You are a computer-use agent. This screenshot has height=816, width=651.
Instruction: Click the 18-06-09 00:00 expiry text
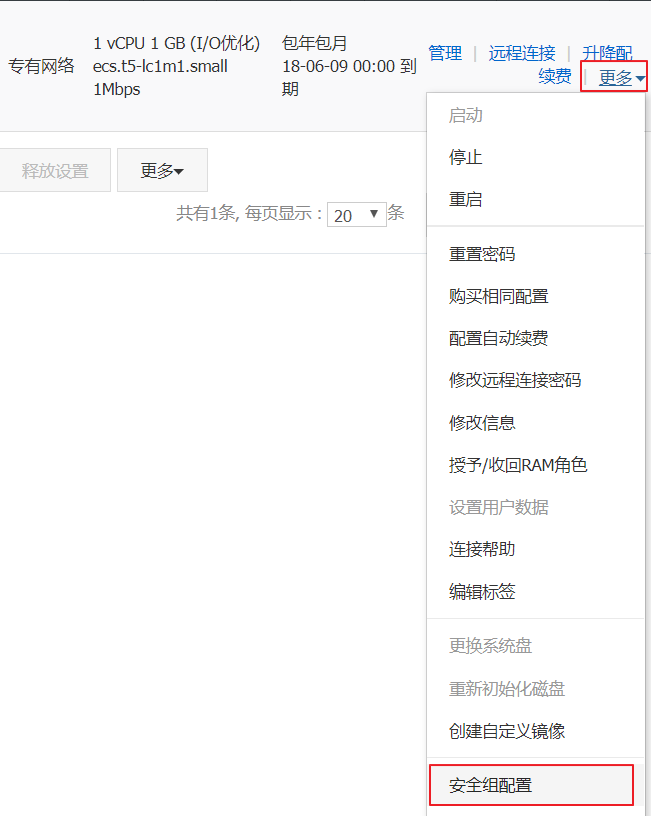pyautogui.click(x=338, y=66)
